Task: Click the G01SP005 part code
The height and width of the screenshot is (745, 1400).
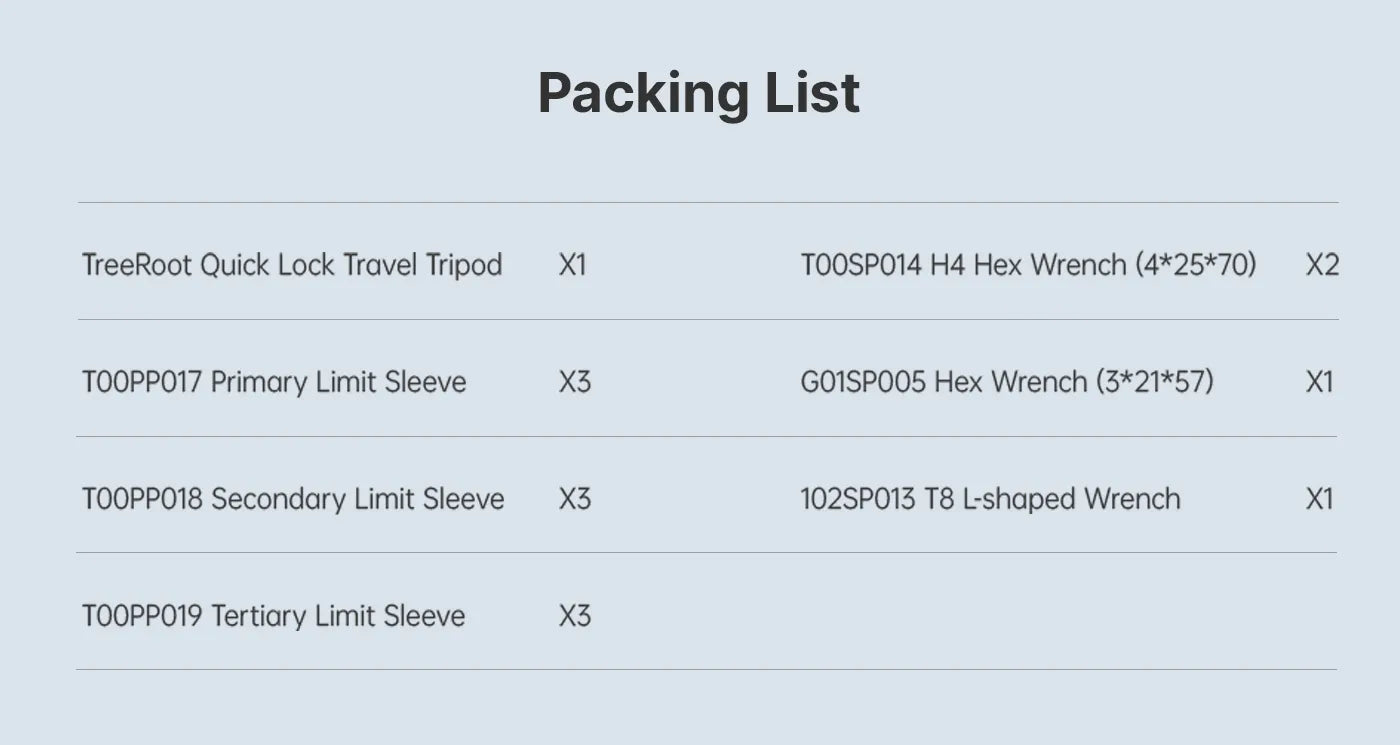Action: click(x=862, y=382)
